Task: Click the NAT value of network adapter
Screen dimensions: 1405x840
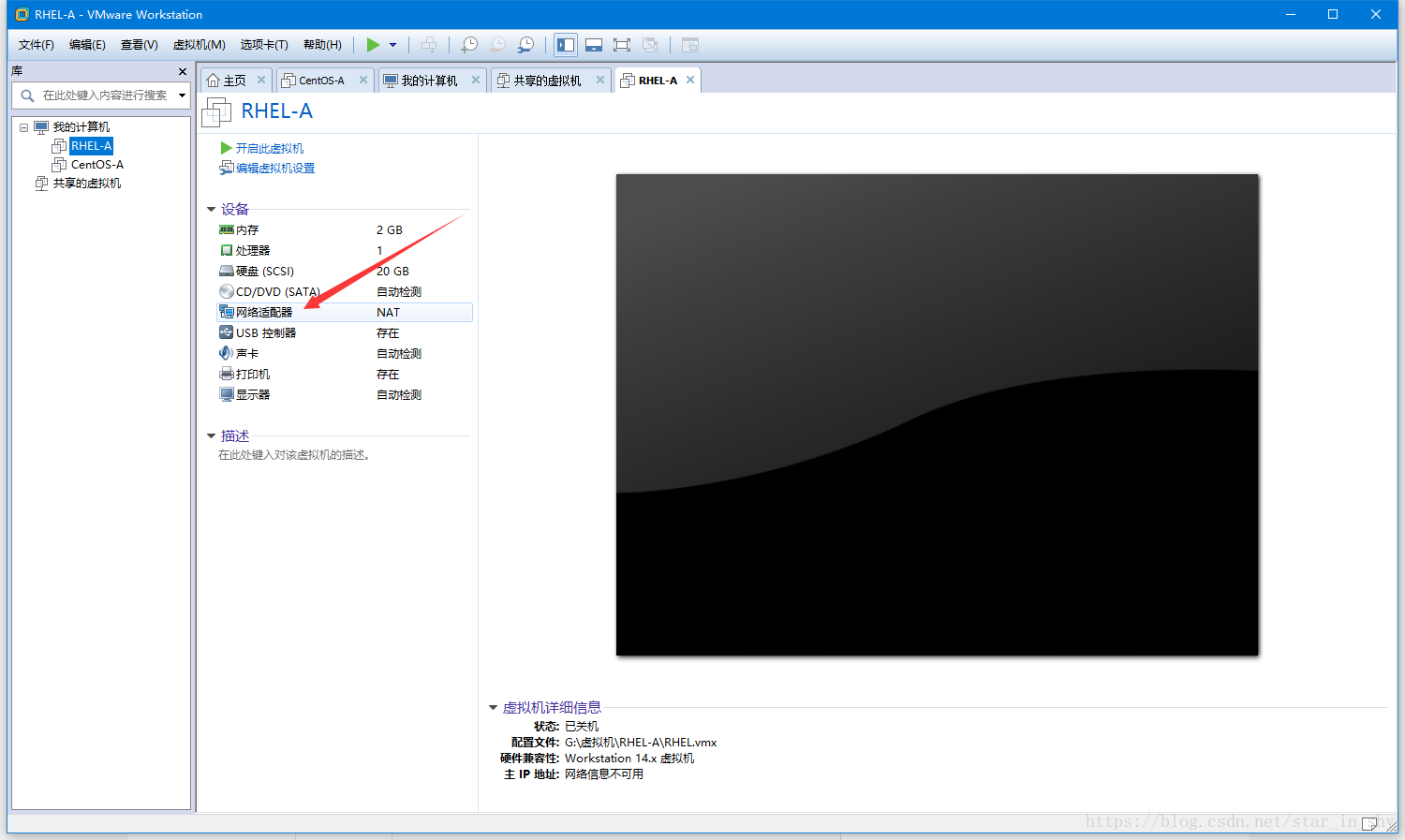Action: (x=388, y=313)
